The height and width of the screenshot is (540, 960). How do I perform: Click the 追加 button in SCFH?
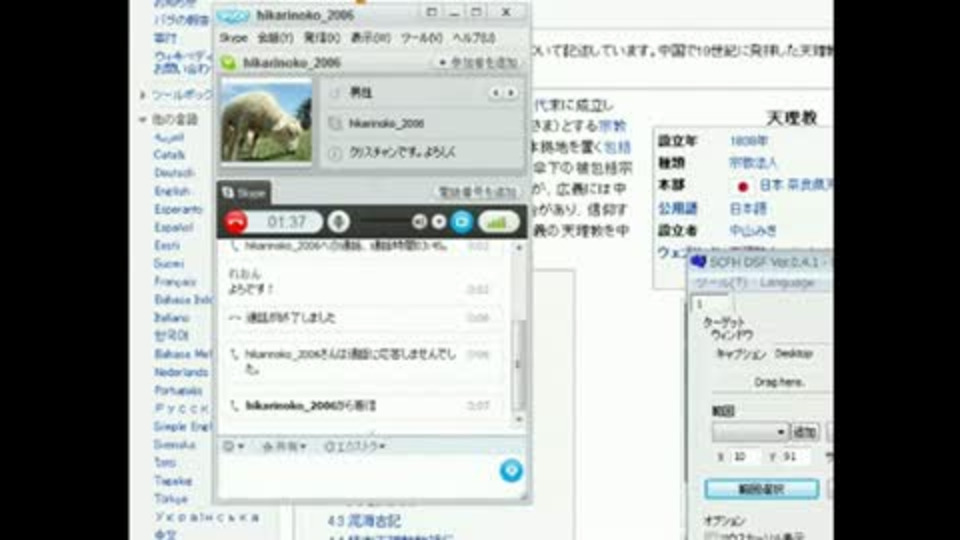tap(804, 432)
